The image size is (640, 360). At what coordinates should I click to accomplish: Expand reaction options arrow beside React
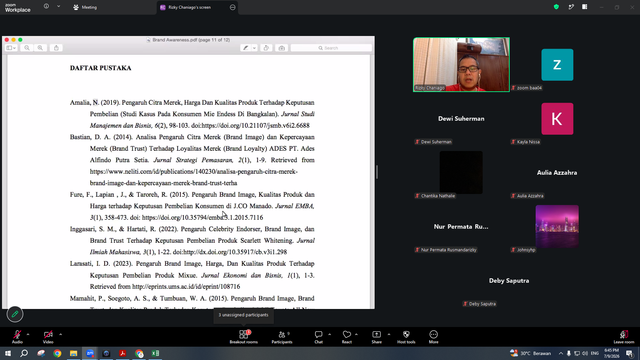356,334
